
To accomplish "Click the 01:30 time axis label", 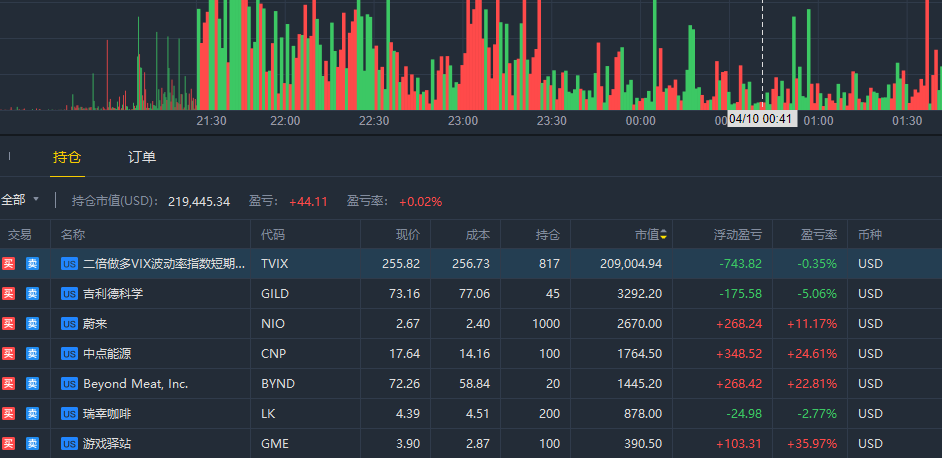I will tap(907, 121).
